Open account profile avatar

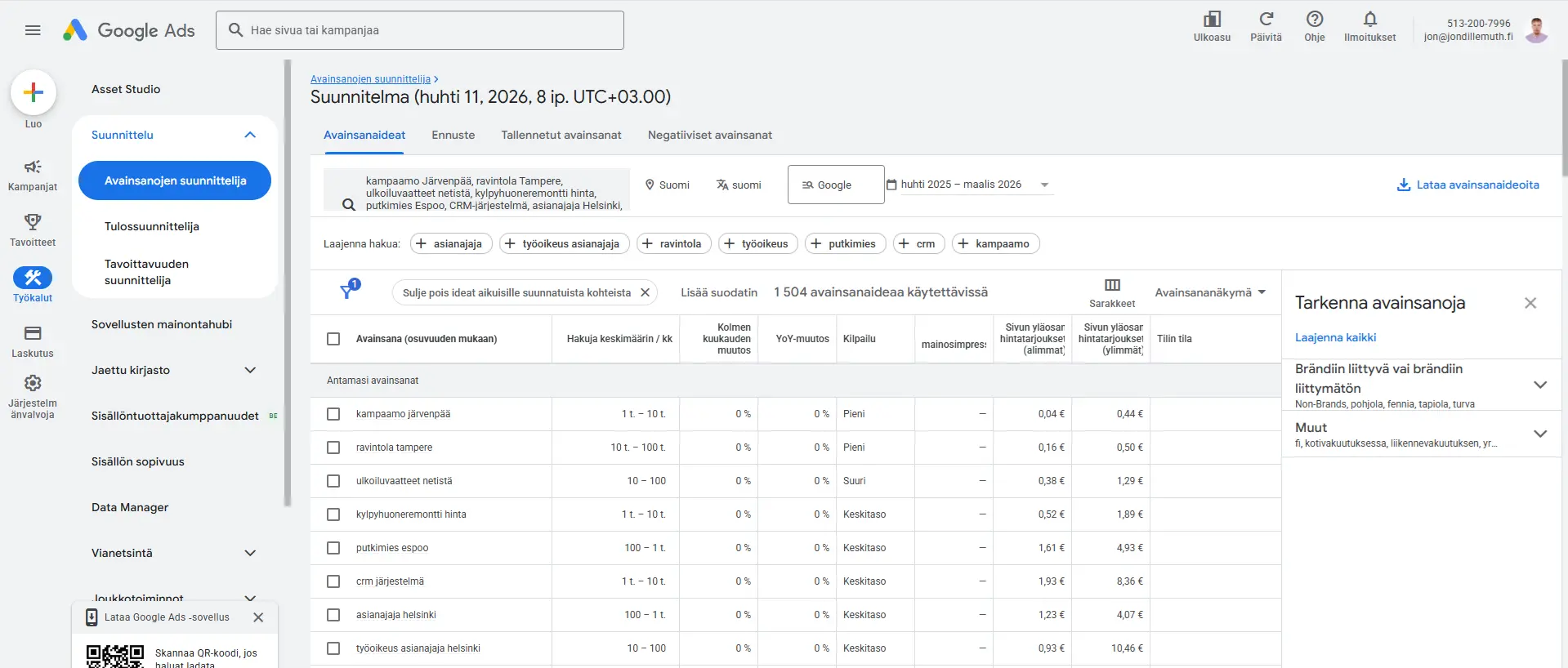pyautogui.click(x=1536, y=30)
